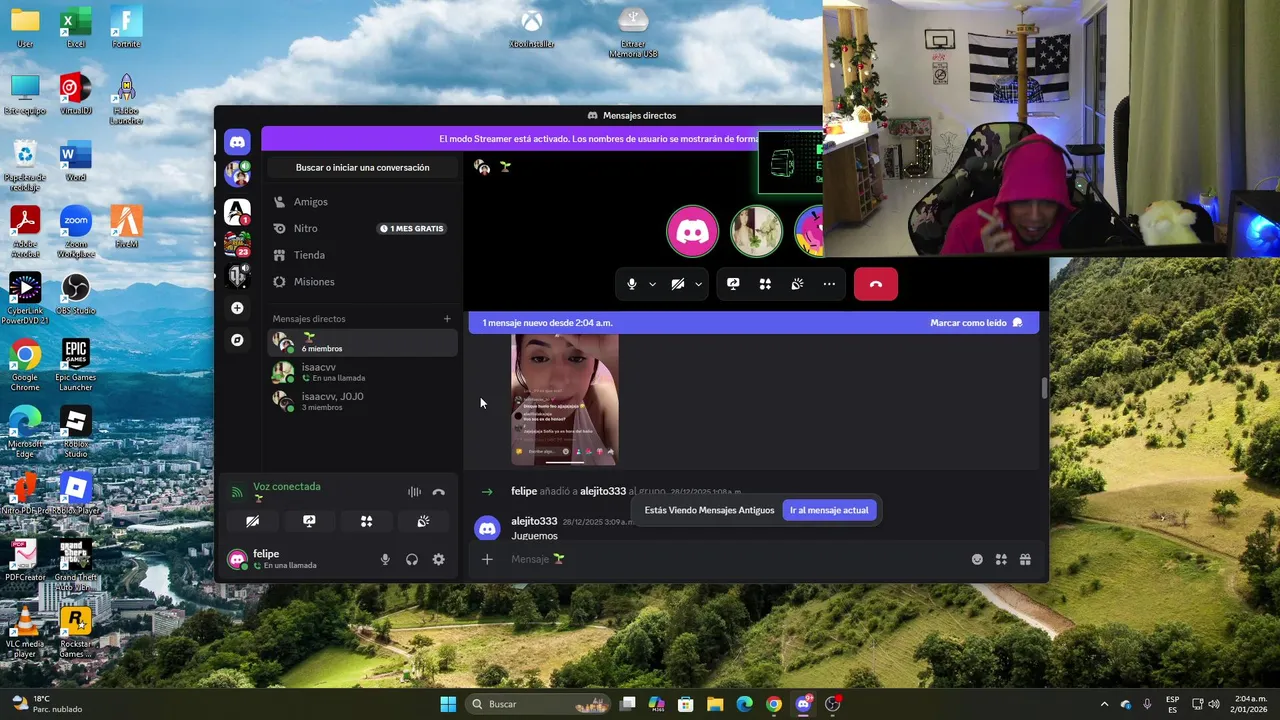Open Discover servers compass icon
1280x720 pixels.
click(237, 340)
